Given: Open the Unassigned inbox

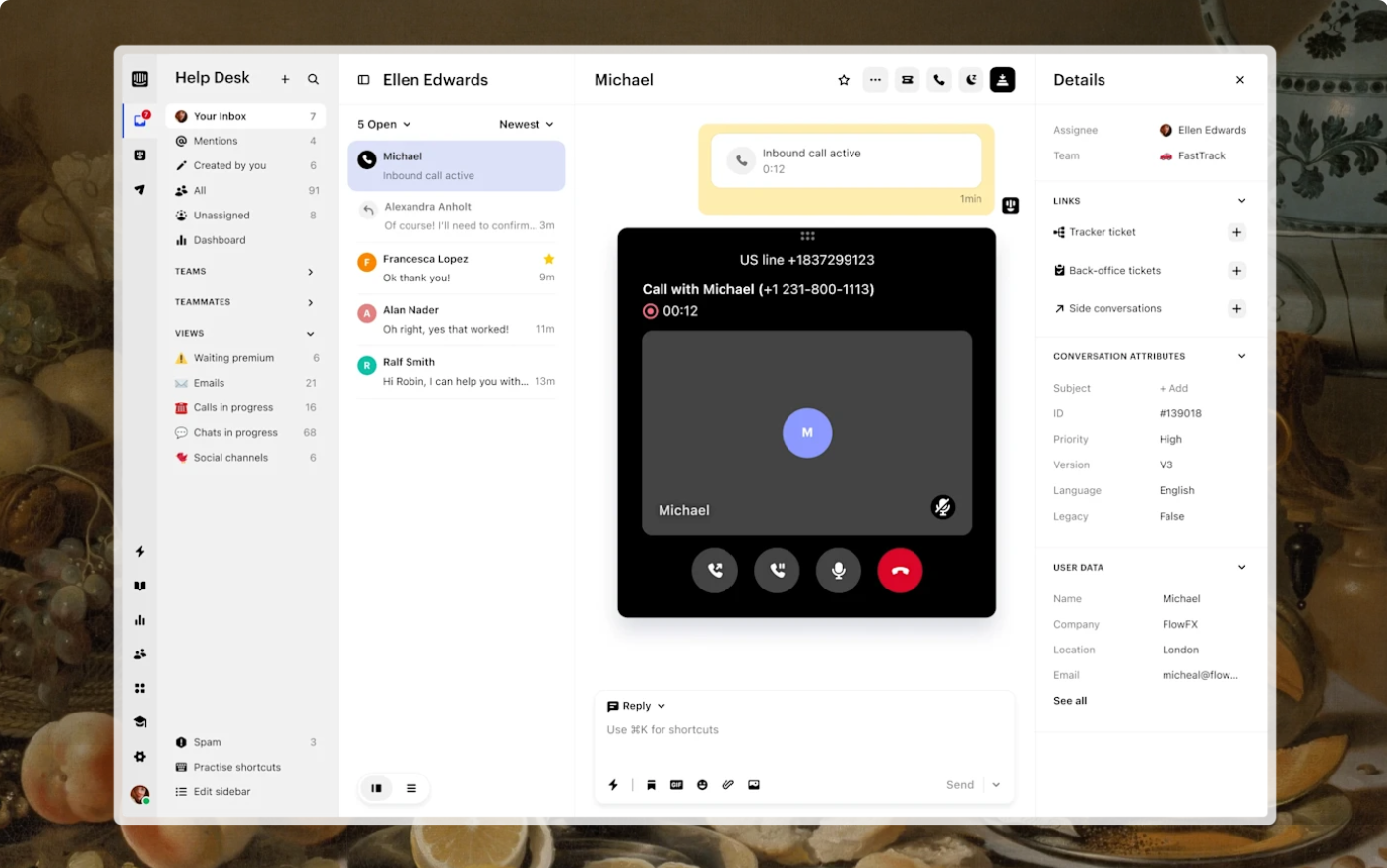Looking at the screenshot, I should click(221, 216).
